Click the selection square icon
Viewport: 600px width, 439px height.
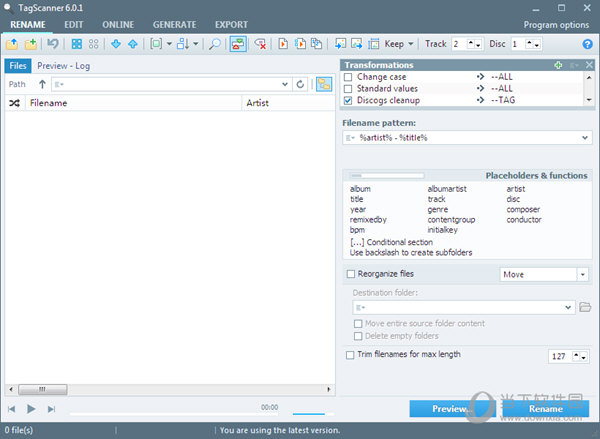pos(156,44)
